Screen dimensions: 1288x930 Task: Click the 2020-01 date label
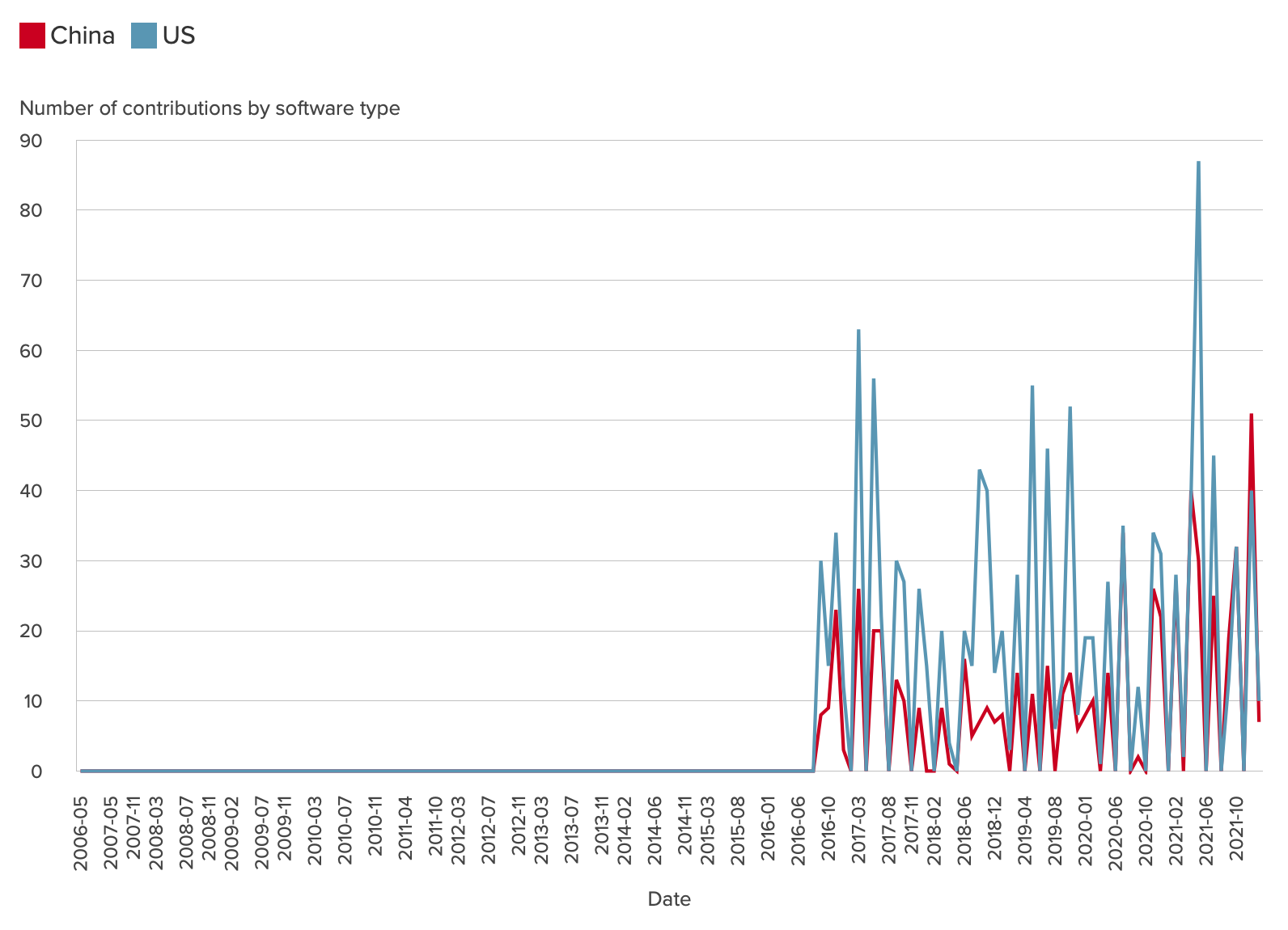[x=1086, y=832]
